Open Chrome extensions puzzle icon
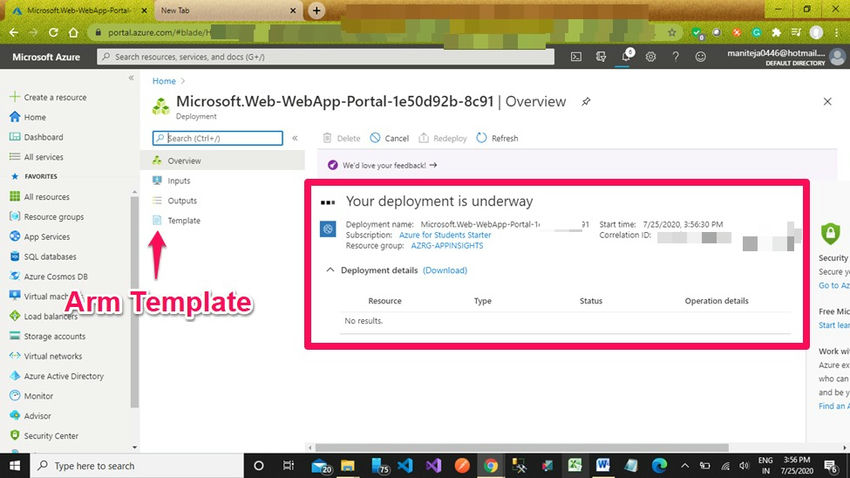Screen dimensions: 850x478 [x=776, y=33]
